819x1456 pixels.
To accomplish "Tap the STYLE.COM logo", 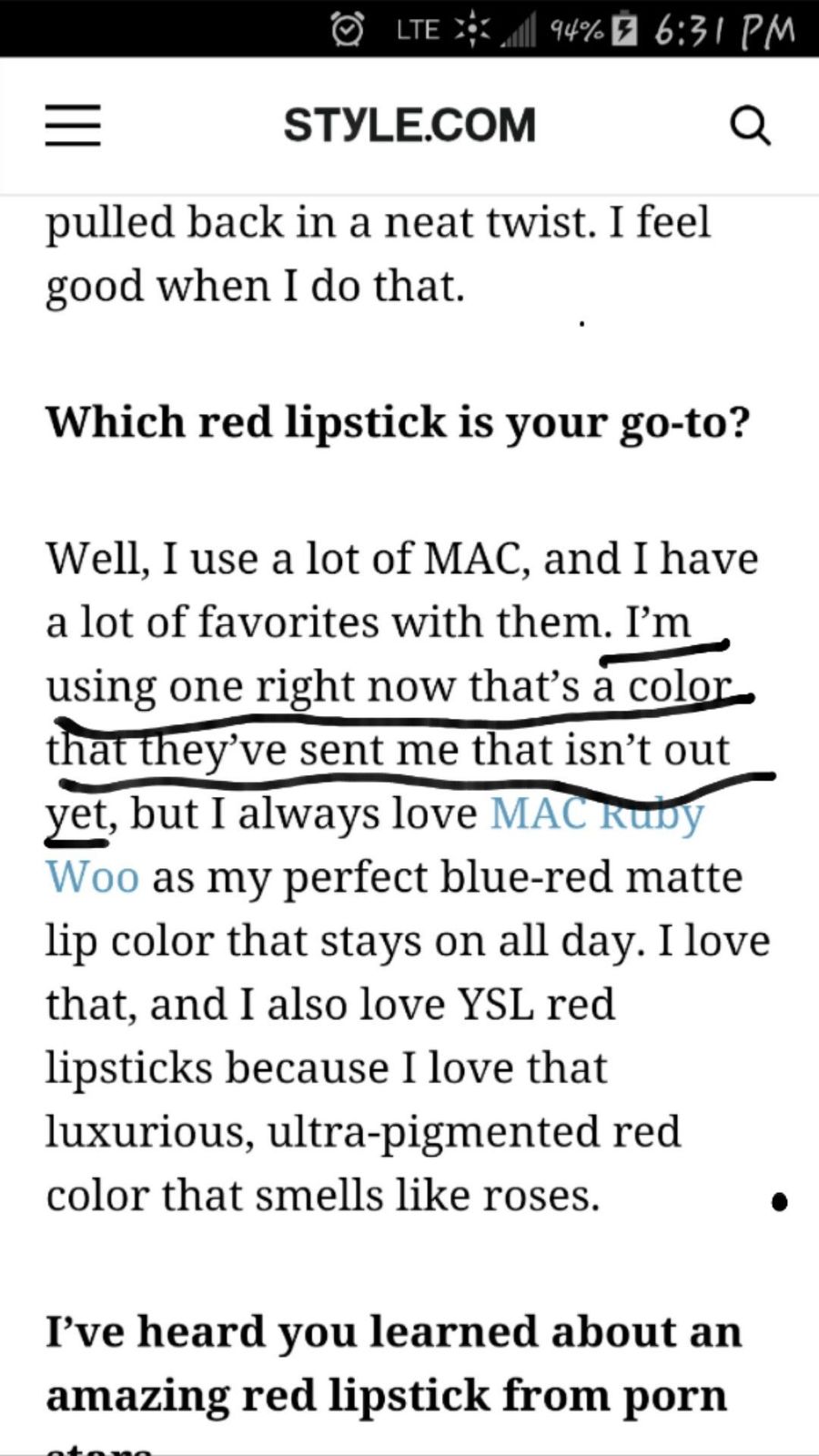I will (409, 125).
